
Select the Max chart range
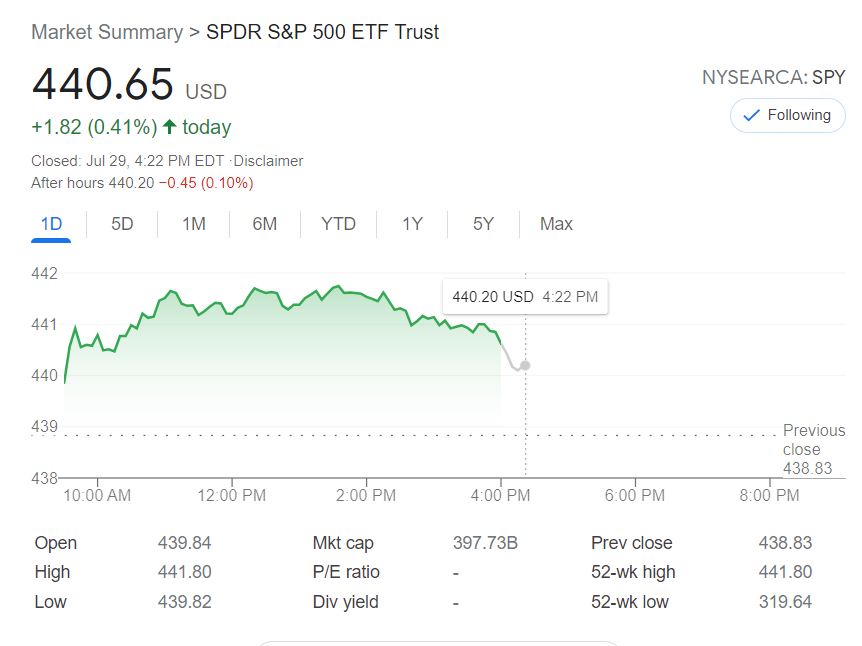pos(556,224)
